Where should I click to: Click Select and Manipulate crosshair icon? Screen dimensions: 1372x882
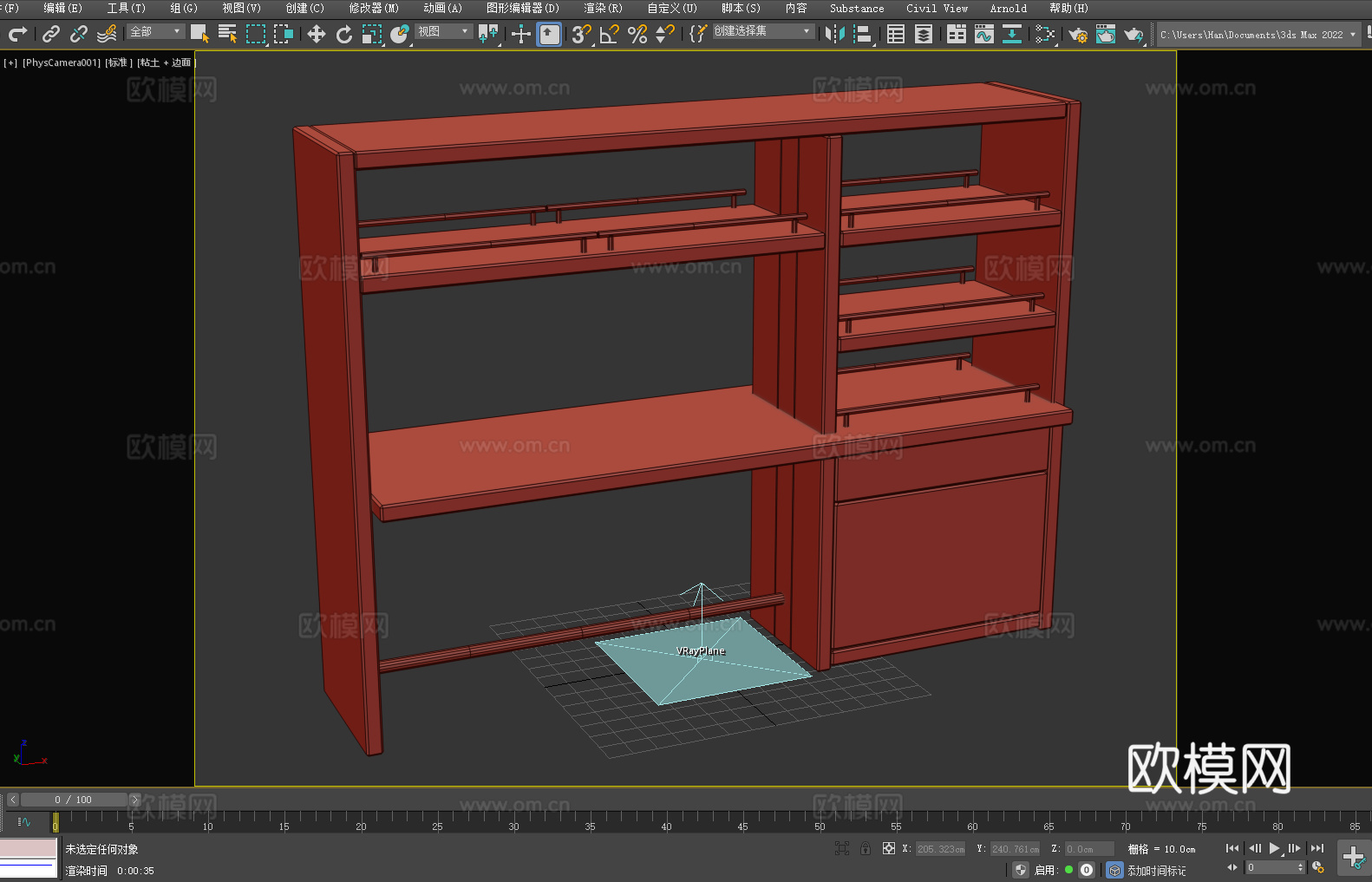coord(521,34)
